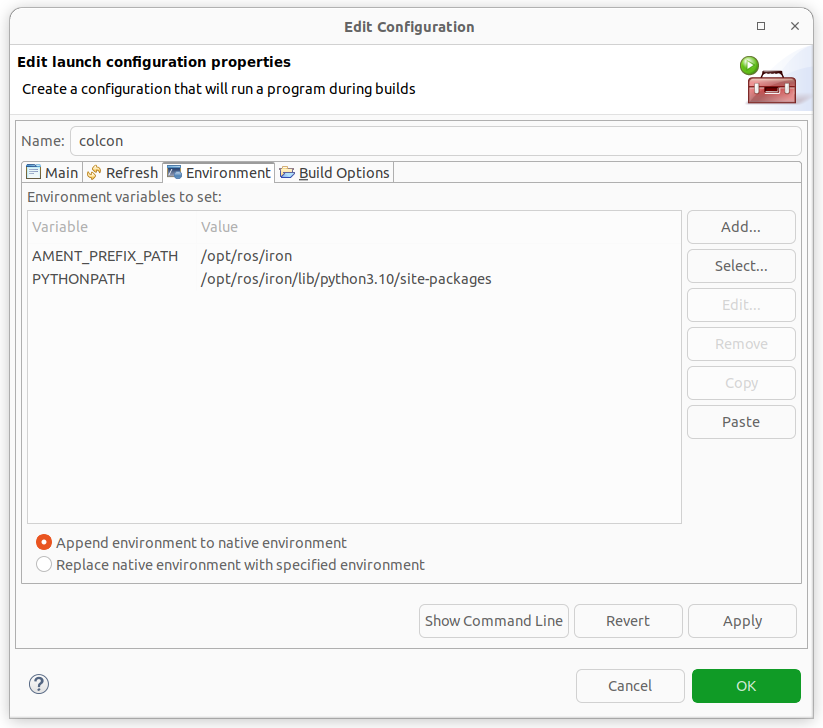The width and height of the screenshot is (823, 728).
Task: Click the help question mark icon
Action: (38, 684)
